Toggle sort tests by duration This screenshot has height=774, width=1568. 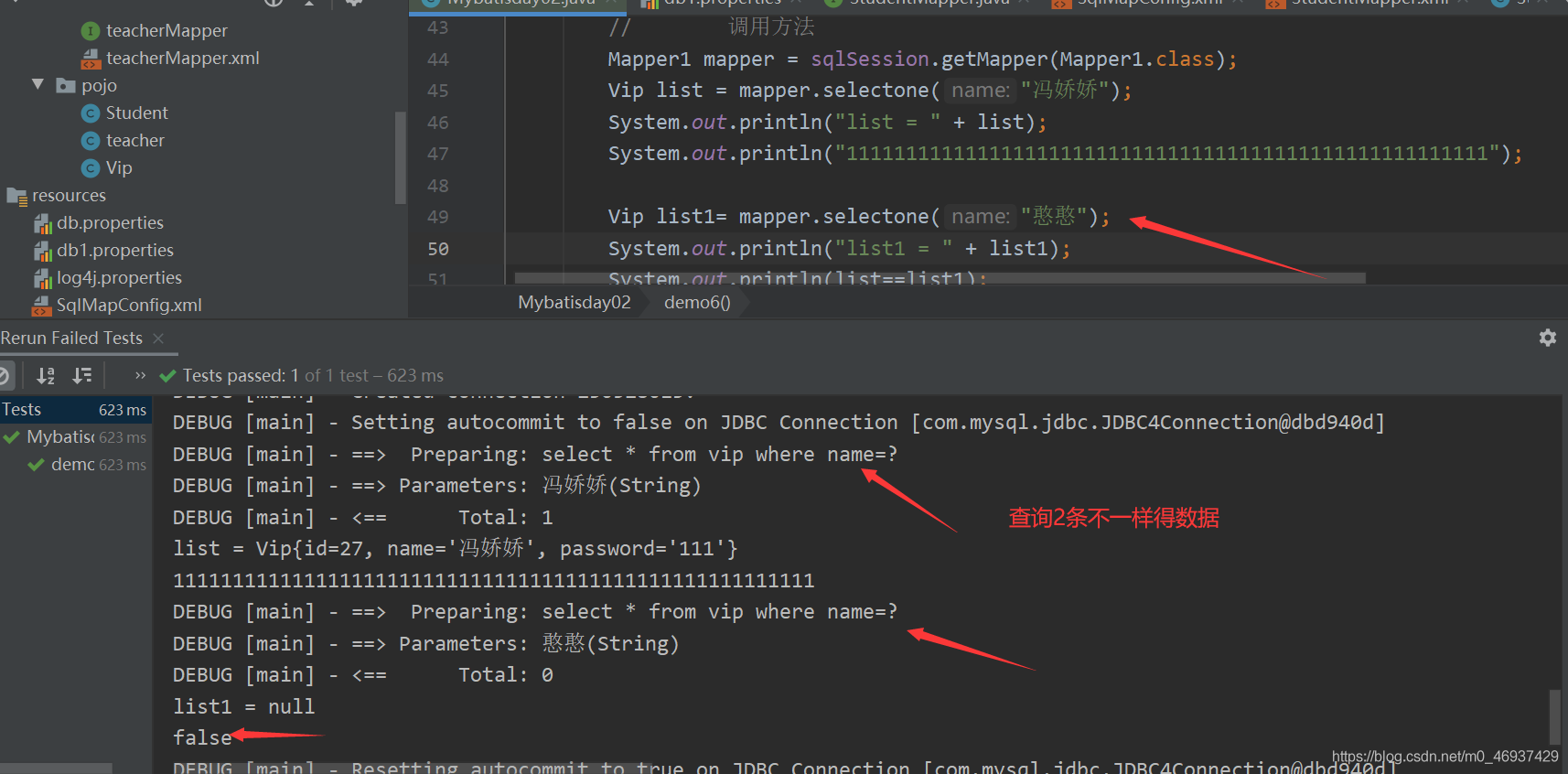pos(82,375)
